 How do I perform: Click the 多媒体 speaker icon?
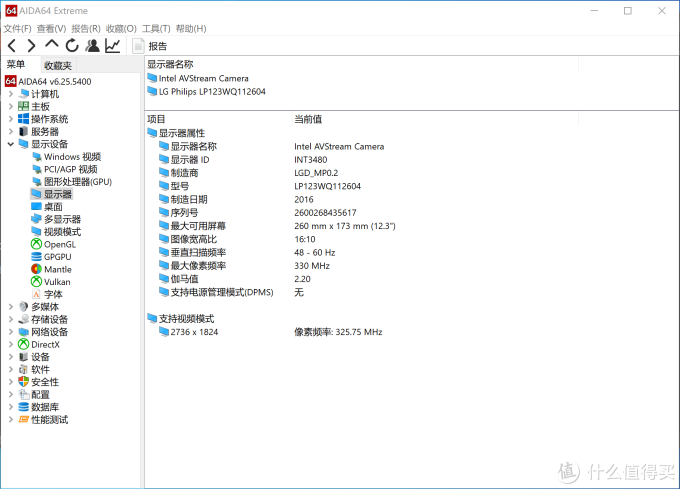pos(23,307)
